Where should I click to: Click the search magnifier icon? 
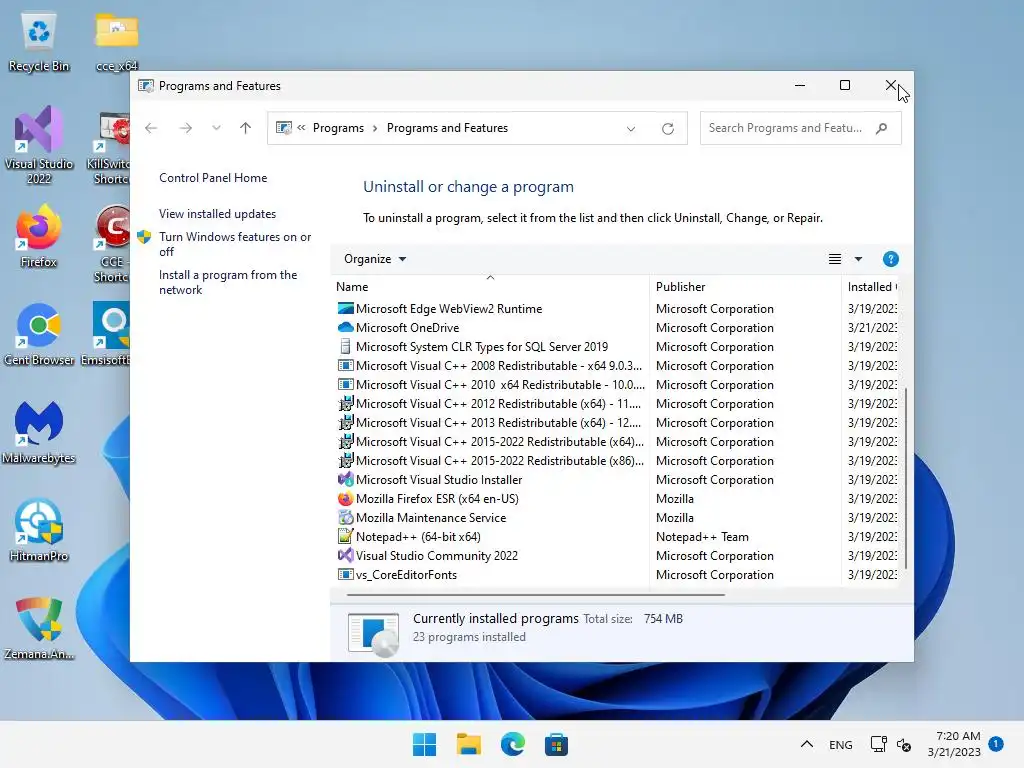pyautogui.click(x=882, y=128)
